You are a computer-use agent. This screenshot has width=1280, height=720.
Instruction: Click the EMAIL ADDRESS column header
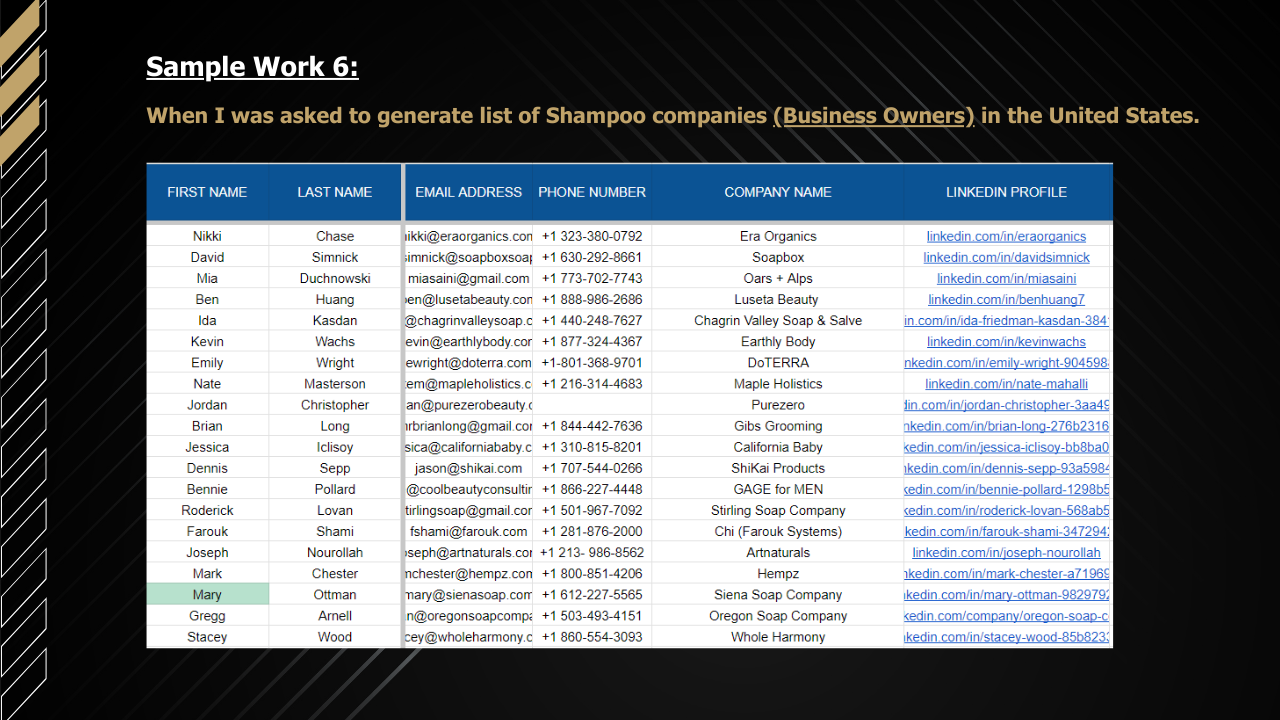pyautogui.click(x=469, y=192)
